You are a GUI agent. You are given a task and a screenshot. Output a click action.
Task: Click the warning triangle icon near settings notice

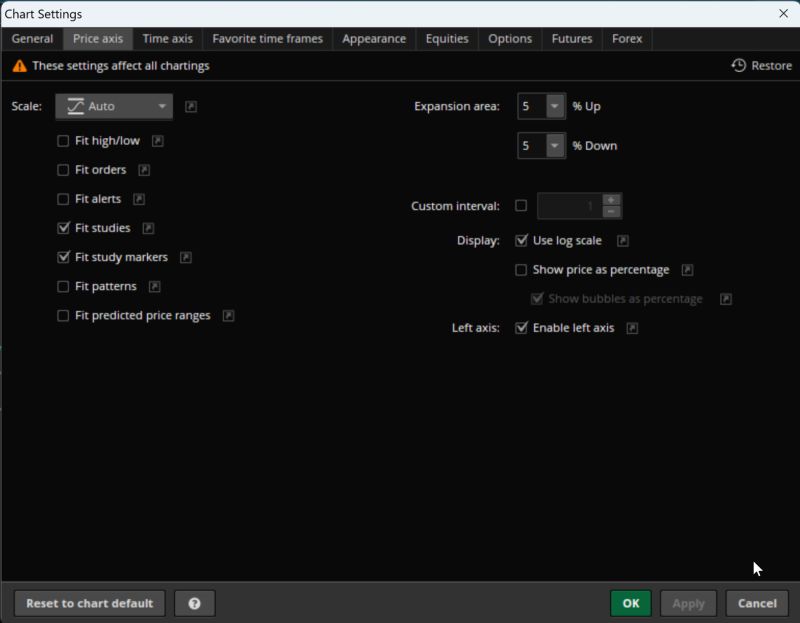[20, 64]
